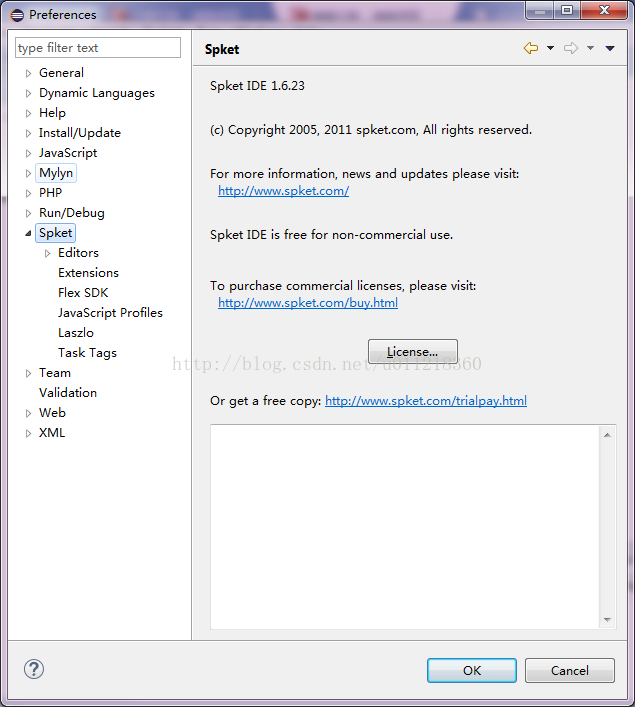Open the preferences view menu triangle
The height and width of the screenshot is (707, 635).
coord(610,48)
